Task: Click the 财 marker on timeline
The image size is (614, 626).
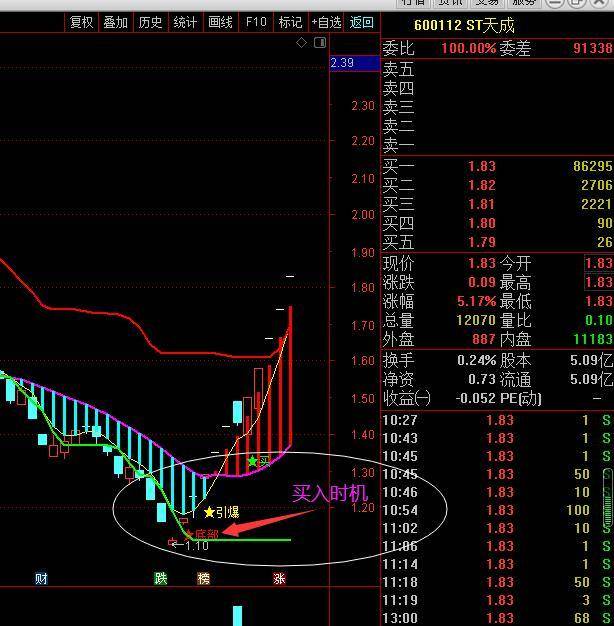Action: coord(41,578)
